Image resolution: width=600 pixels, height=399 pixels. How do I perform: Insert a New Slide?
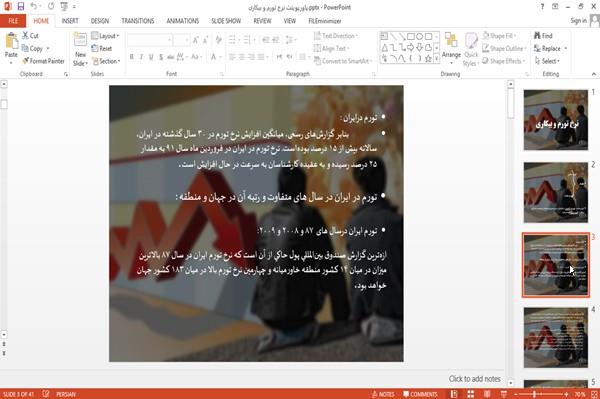coord(80,49)
